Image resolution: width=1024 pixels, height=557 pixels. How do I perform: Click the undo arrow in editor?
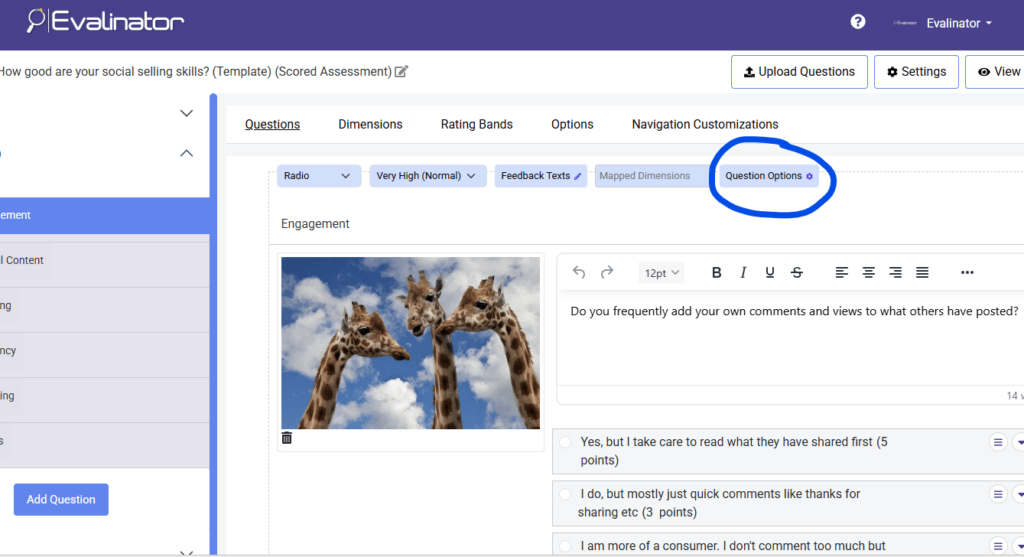pyautogui.click(x=579, y=272)
